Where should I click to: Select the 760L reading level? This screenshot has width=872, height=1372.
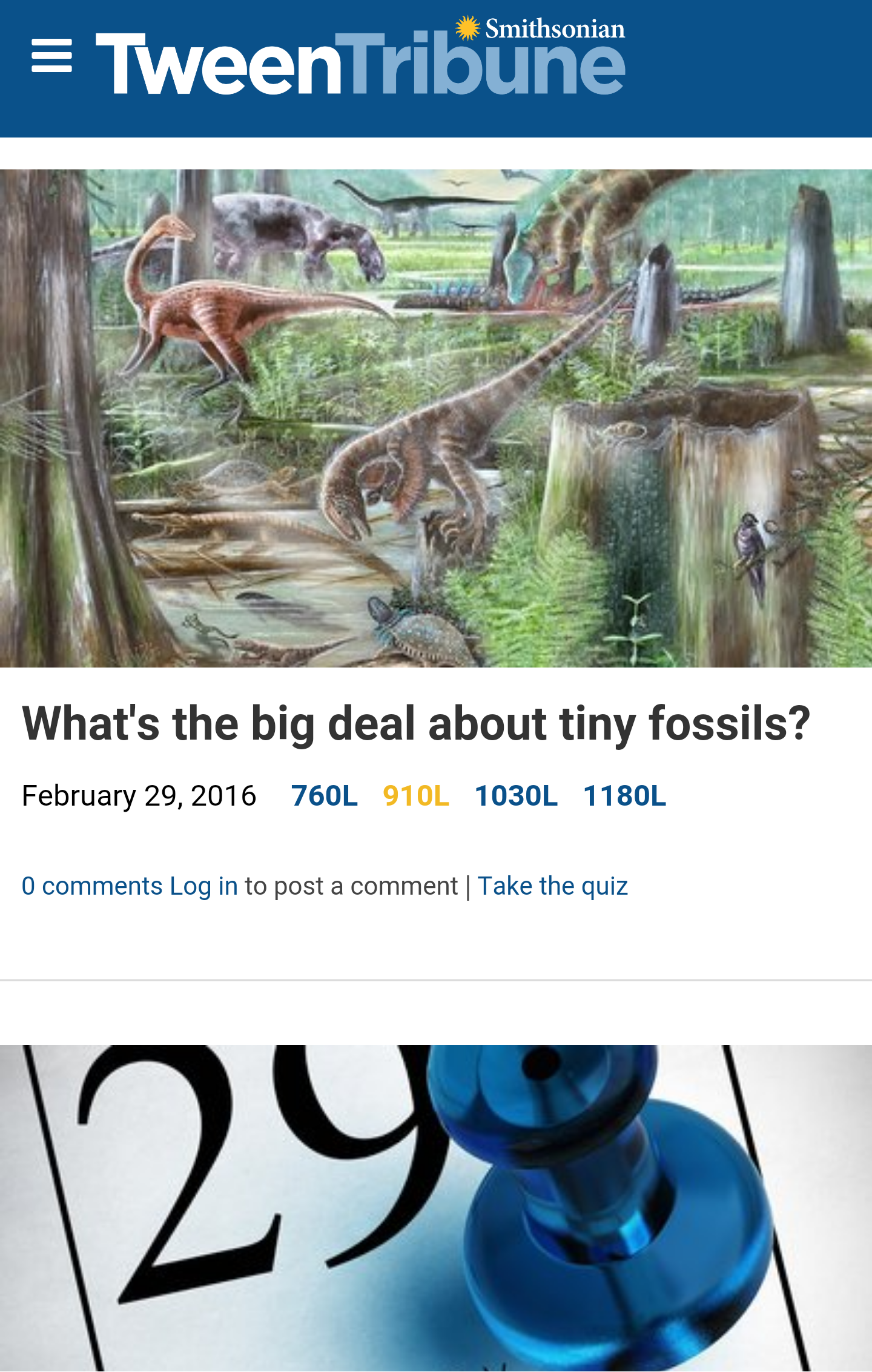tap(325, 796)
